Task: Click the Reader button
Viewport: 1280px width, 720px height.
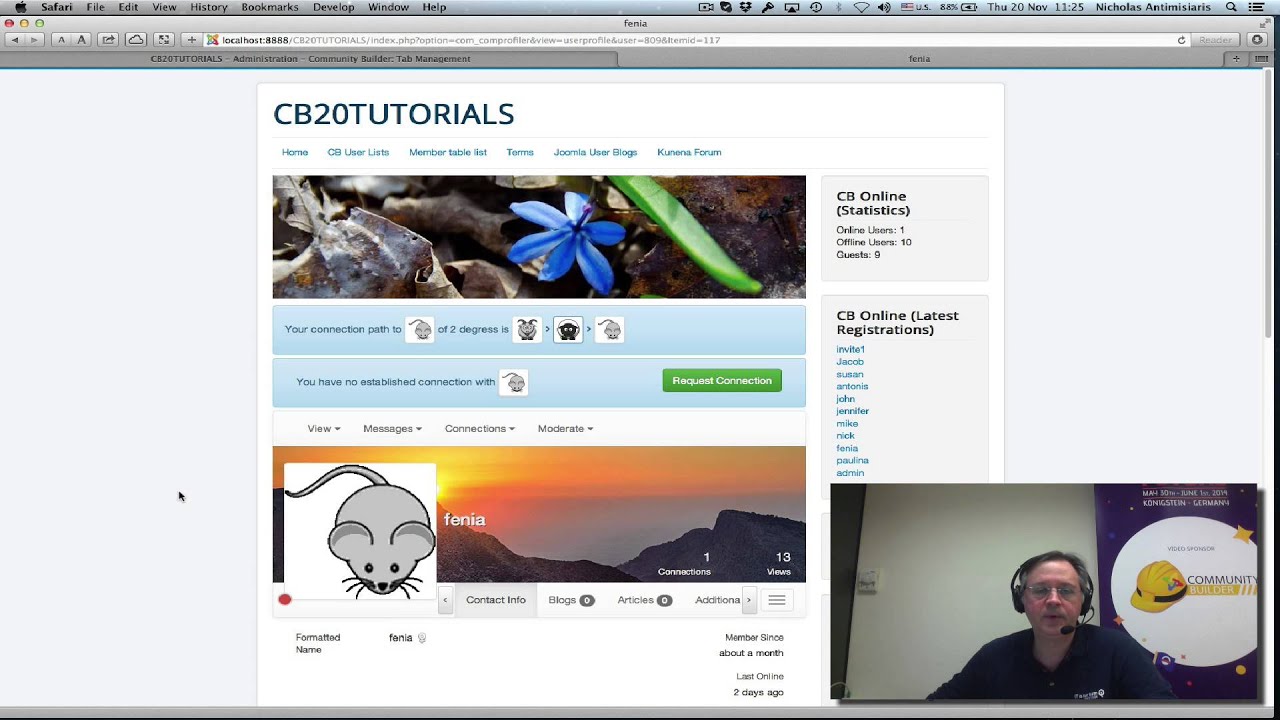Action: pos(1215,40)
